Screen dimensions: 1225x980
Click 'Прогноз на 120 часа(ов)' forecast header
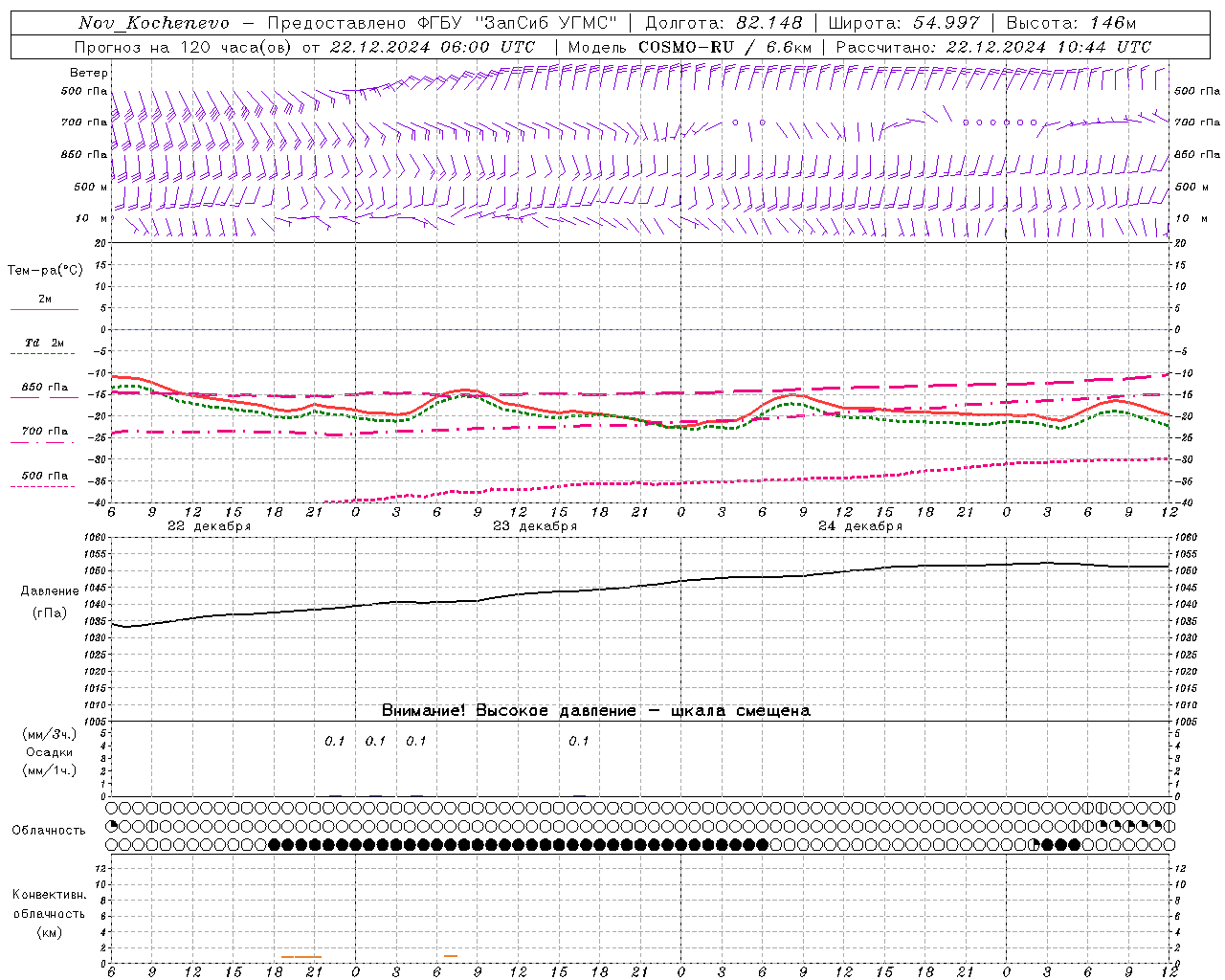[184, 47]
